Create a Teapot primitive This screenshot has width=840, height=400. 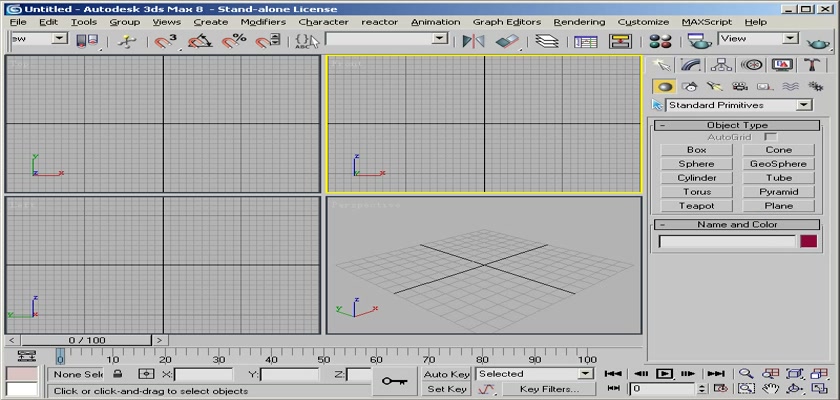point(696,206)
